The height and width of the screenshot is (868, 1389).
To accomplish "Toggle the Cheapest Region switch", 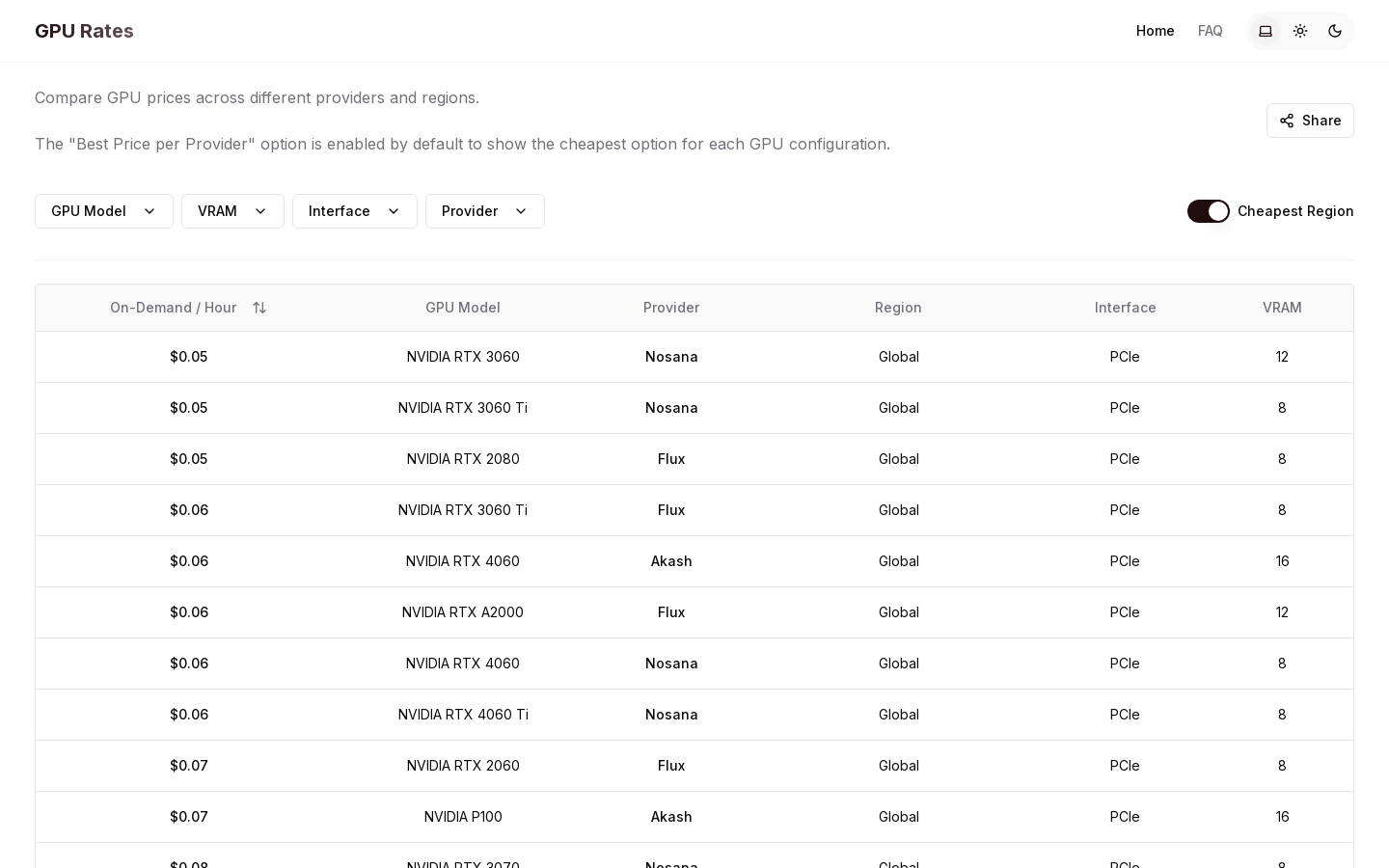I will pos(1208,211).
